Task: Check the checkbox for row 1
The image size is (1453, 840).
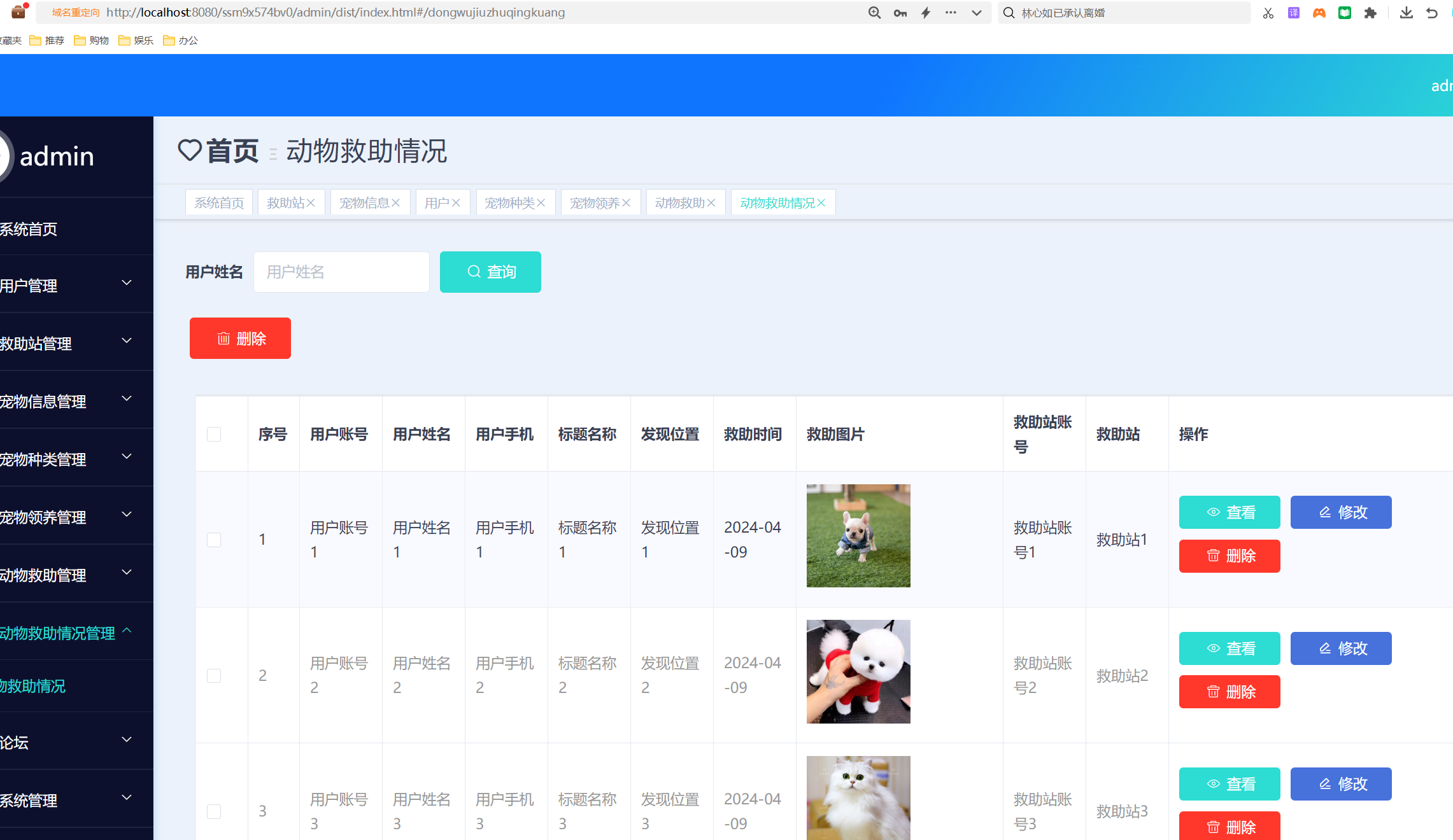Action: click(x=214, y=539)
